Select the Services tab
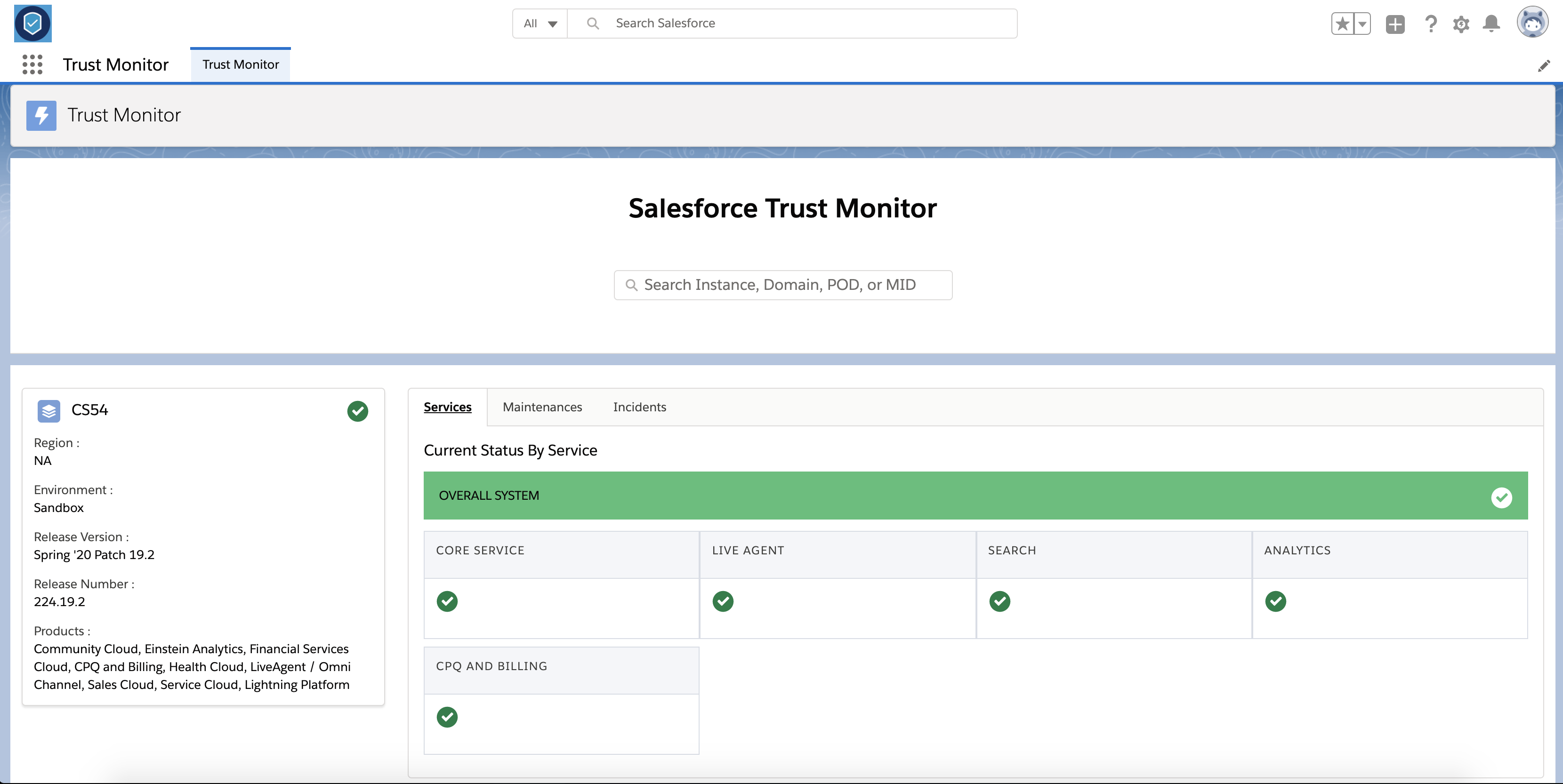 click(447, 407)
